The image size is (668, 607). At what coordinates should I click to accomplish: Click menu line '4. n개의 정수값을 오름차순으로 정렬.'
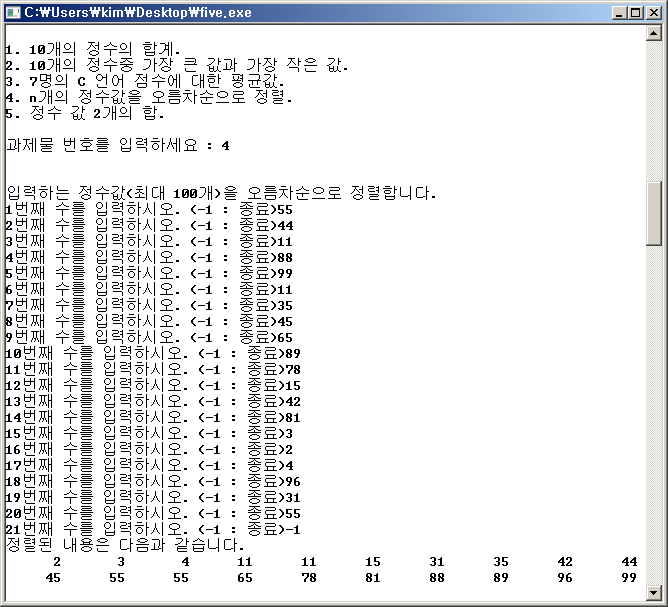pos(149,97)
